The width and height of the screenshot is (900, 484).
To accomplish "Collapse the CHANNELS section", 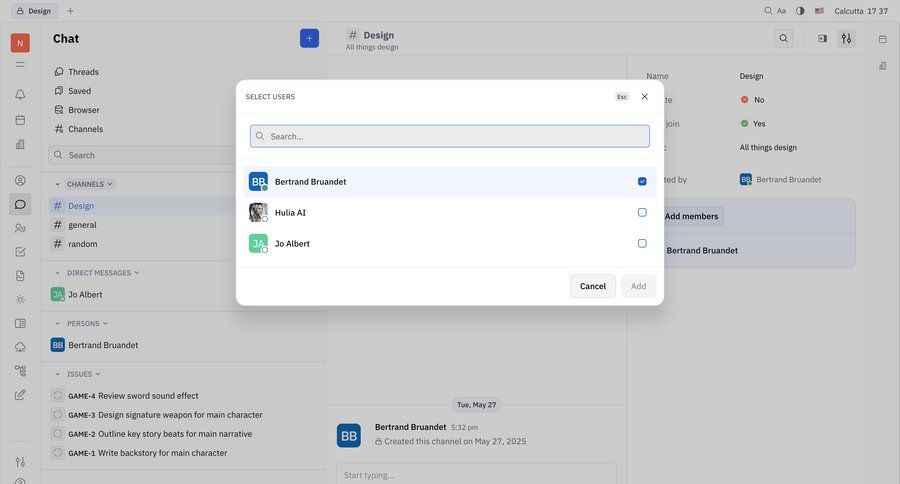I will (x=57, y=184).
